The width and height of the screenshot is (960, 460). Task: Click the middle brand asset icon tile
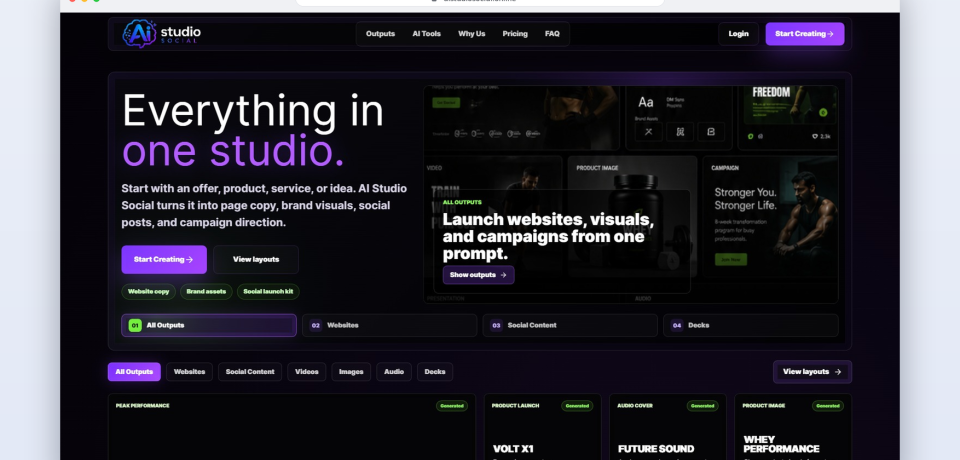(x=680, y=132)
